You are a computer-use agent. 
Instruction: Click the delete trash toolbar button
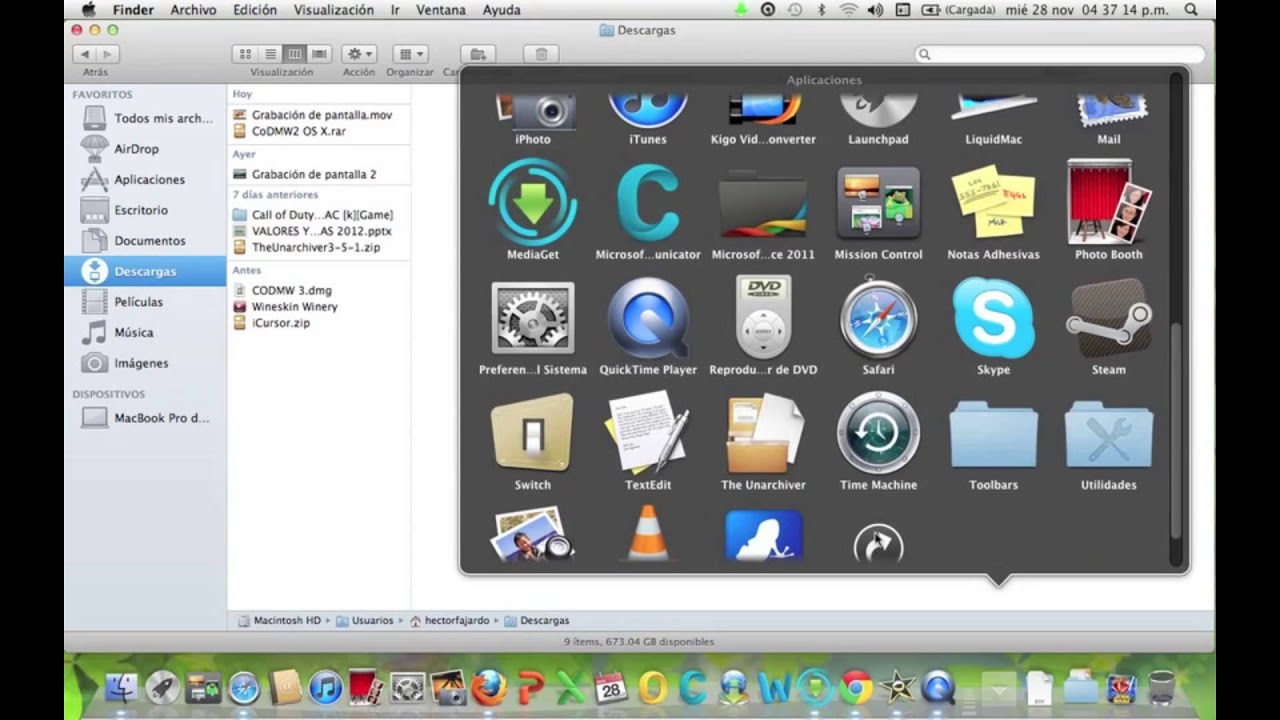(x=541, y=54)
